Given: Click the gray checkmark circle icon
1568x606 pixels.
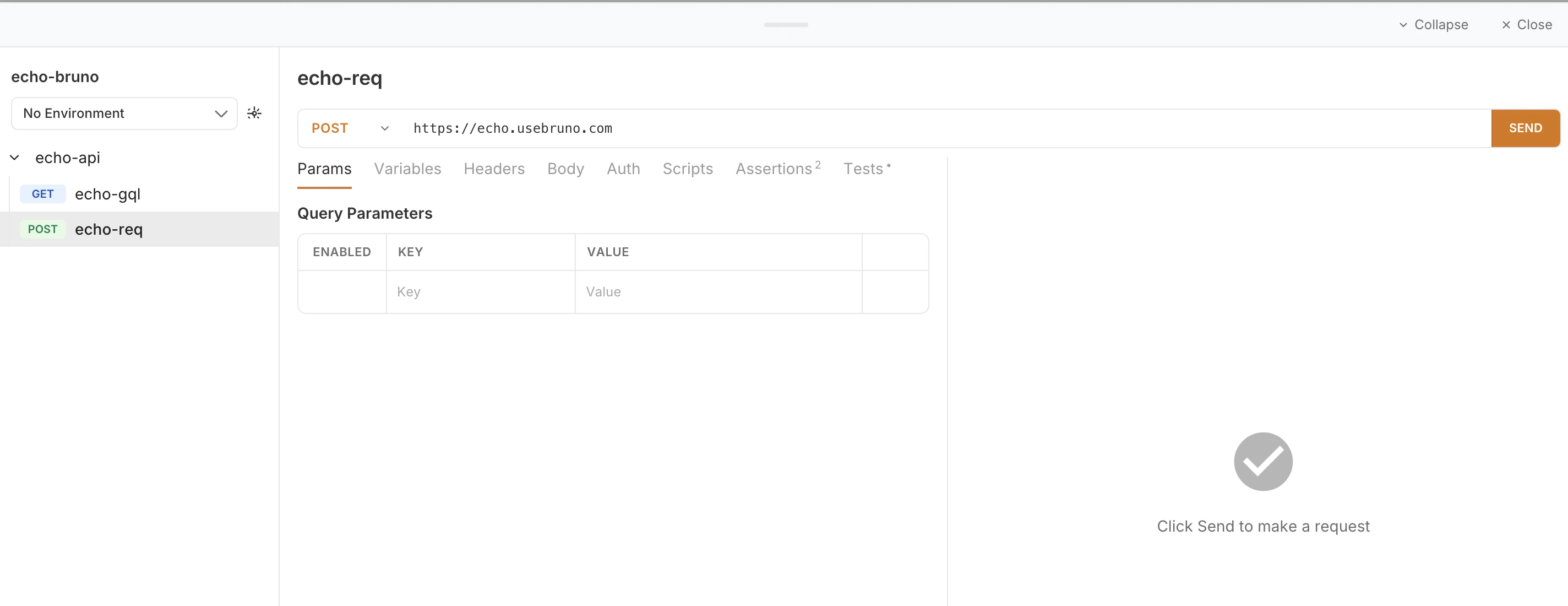Looking at the screenshot, I should tap(1262, 461).
